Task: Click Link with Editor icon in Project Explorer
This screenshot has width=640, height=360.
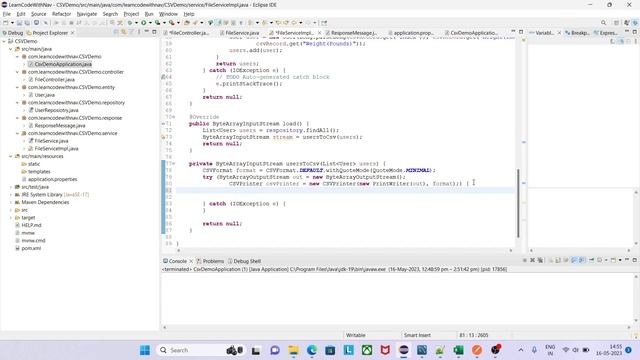Action: tap(124, 32)
